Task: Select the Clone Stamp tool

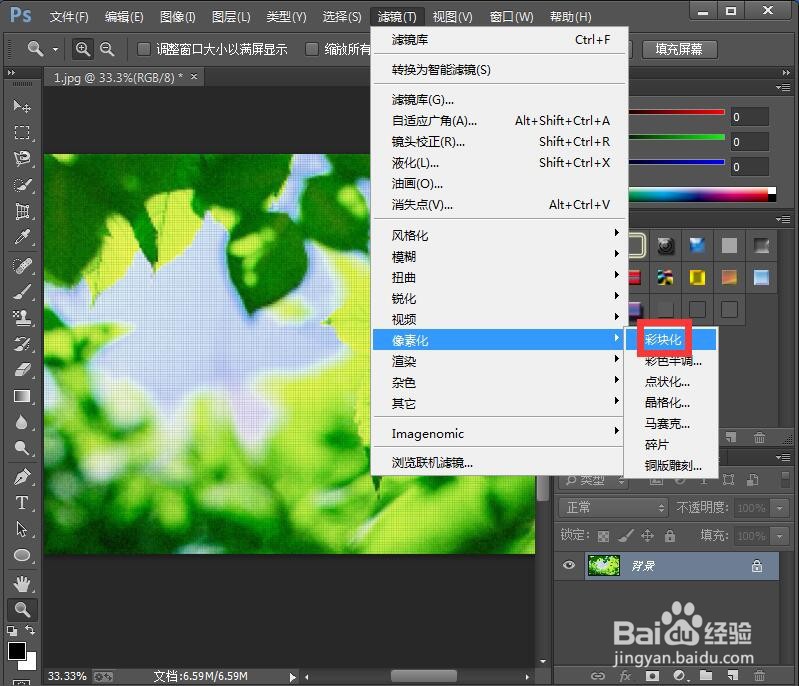Action: (21, 318)
